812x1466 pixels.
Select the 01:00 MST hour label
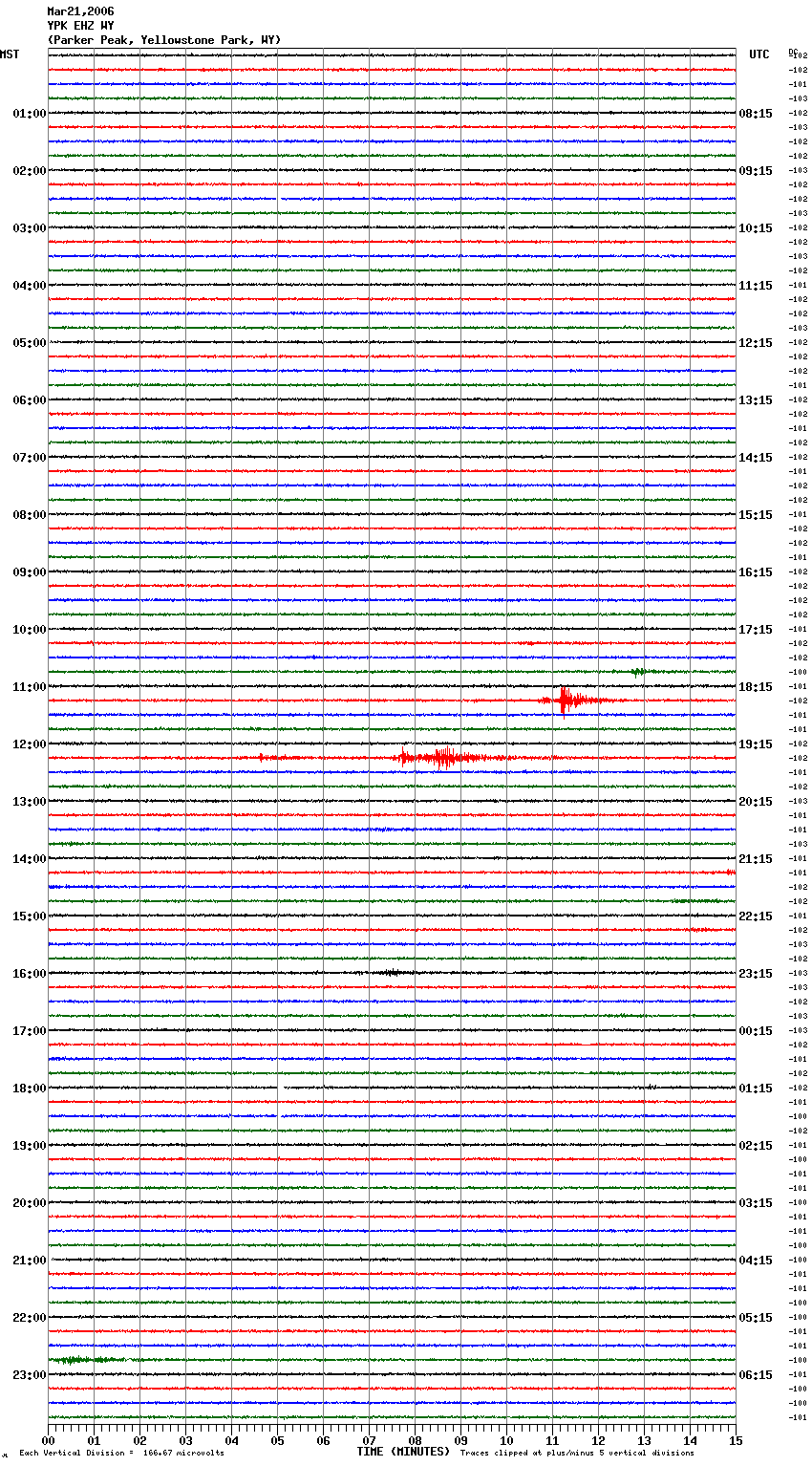coord(30,114)
